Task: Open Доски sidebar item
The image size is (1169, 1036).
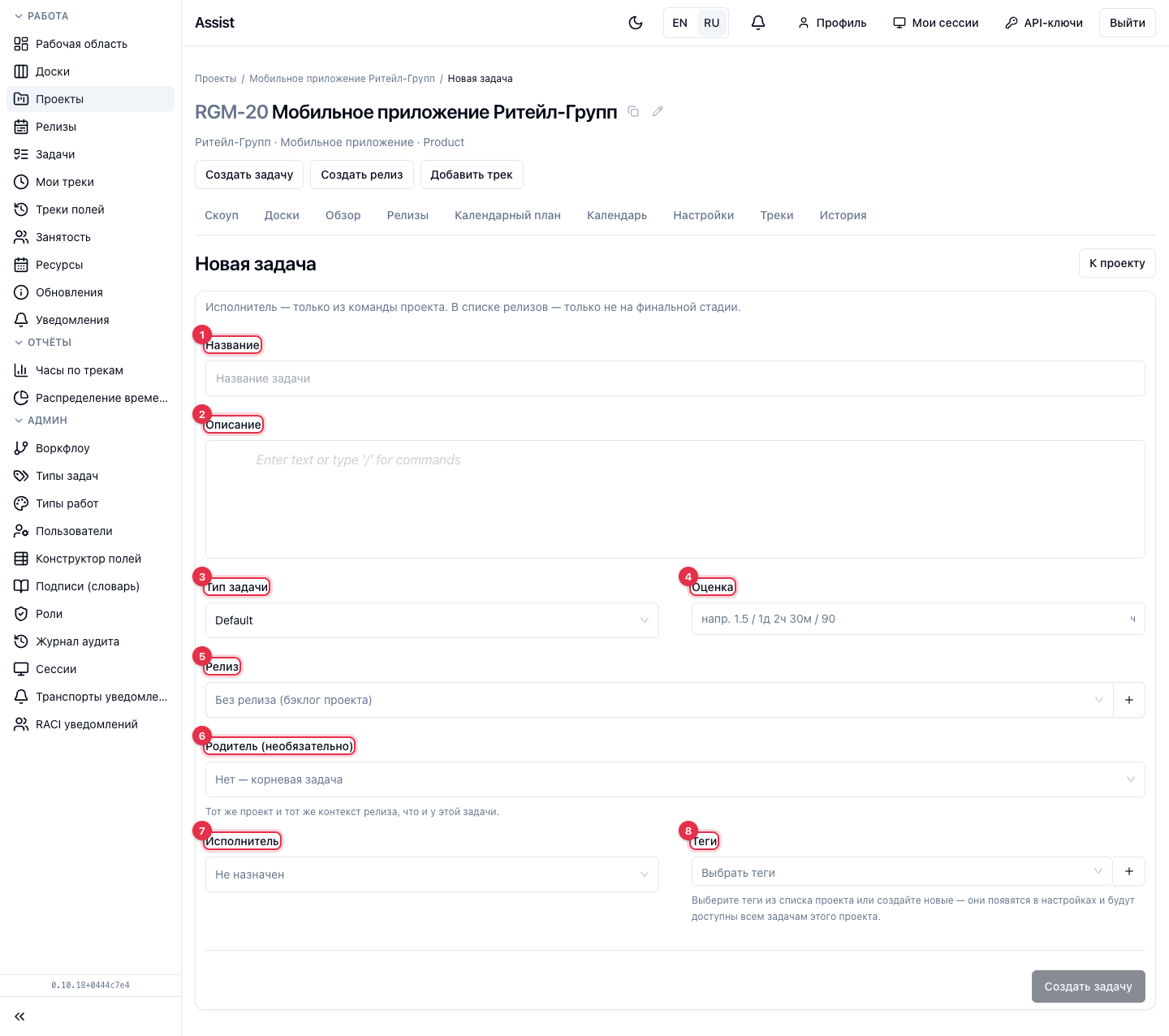Action: 90,71
